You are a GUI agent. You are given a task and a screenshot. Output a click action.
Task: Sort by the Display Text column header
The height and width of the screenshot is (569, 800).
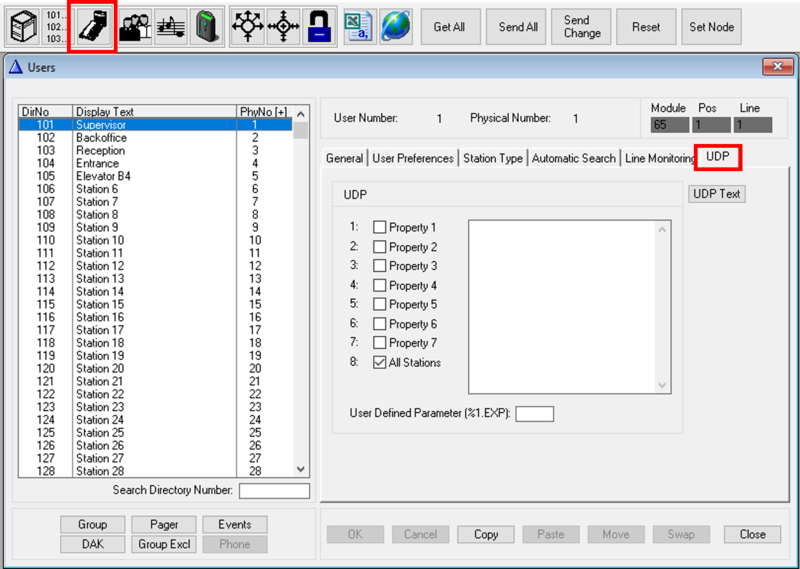point(155,111)
